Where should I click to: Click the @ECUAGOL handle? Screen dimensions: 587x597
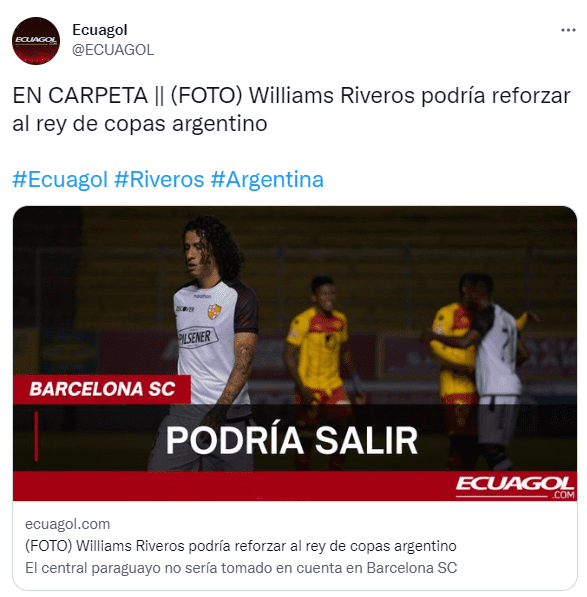tap(113, 50)
